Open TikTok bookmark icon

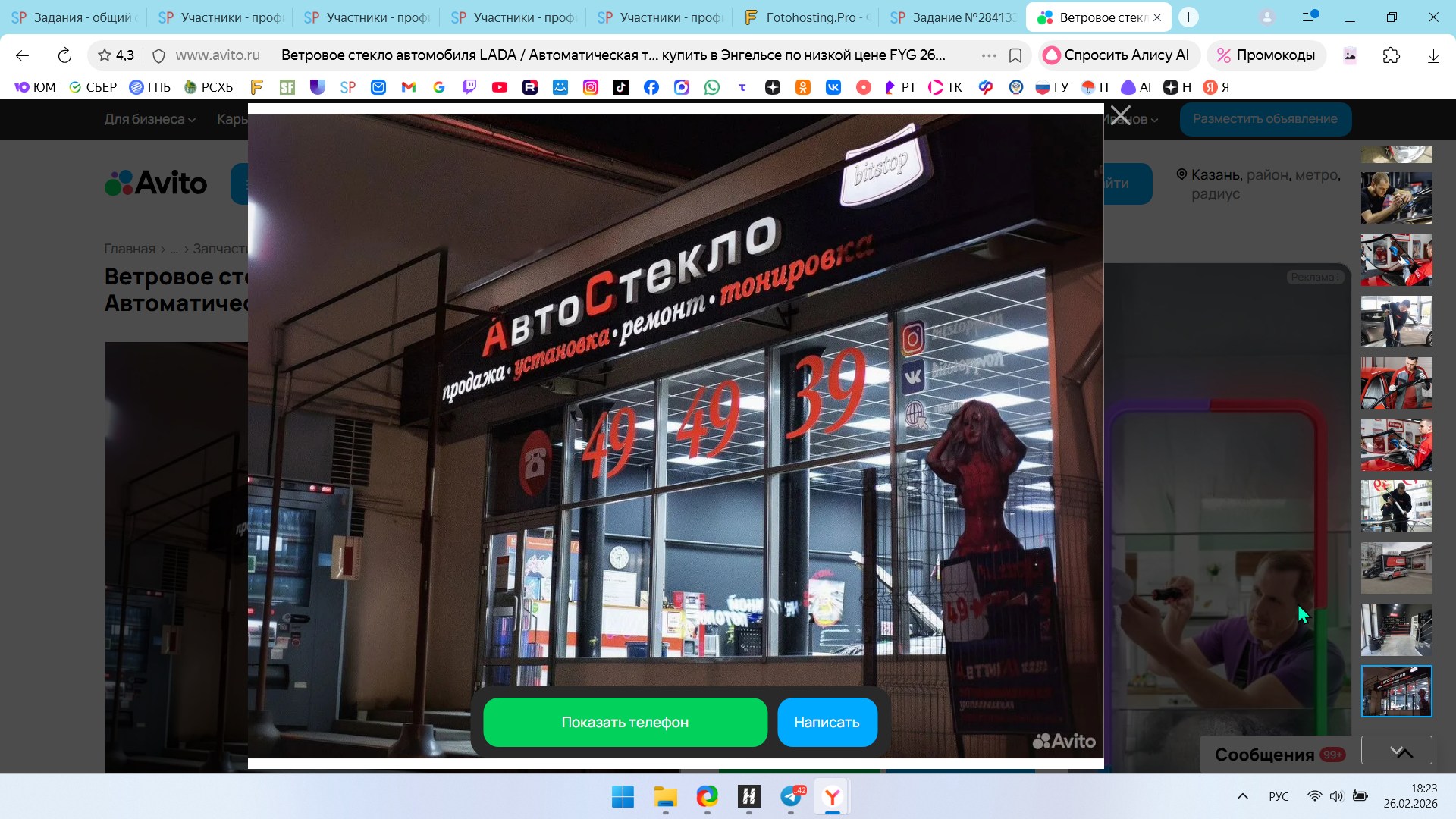click(620, 87)
